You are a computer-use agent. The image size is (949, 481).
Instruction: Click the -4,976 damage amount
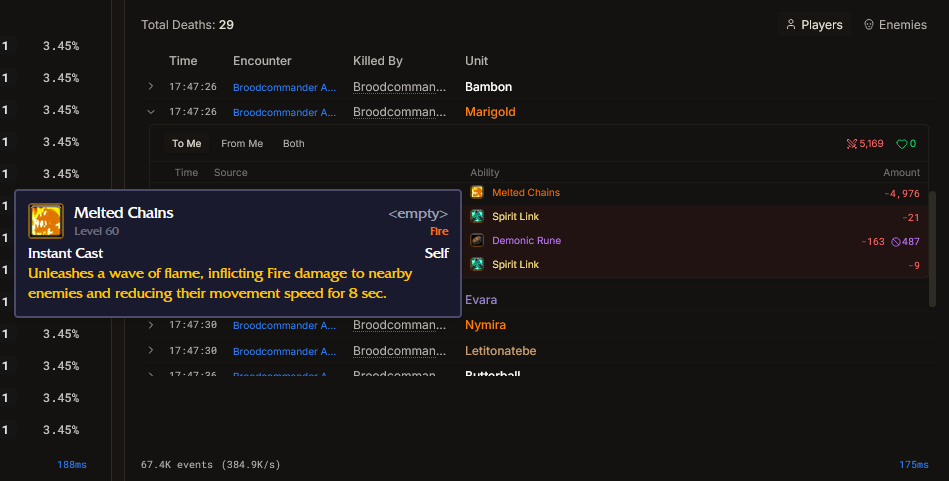tap(902, 194)
